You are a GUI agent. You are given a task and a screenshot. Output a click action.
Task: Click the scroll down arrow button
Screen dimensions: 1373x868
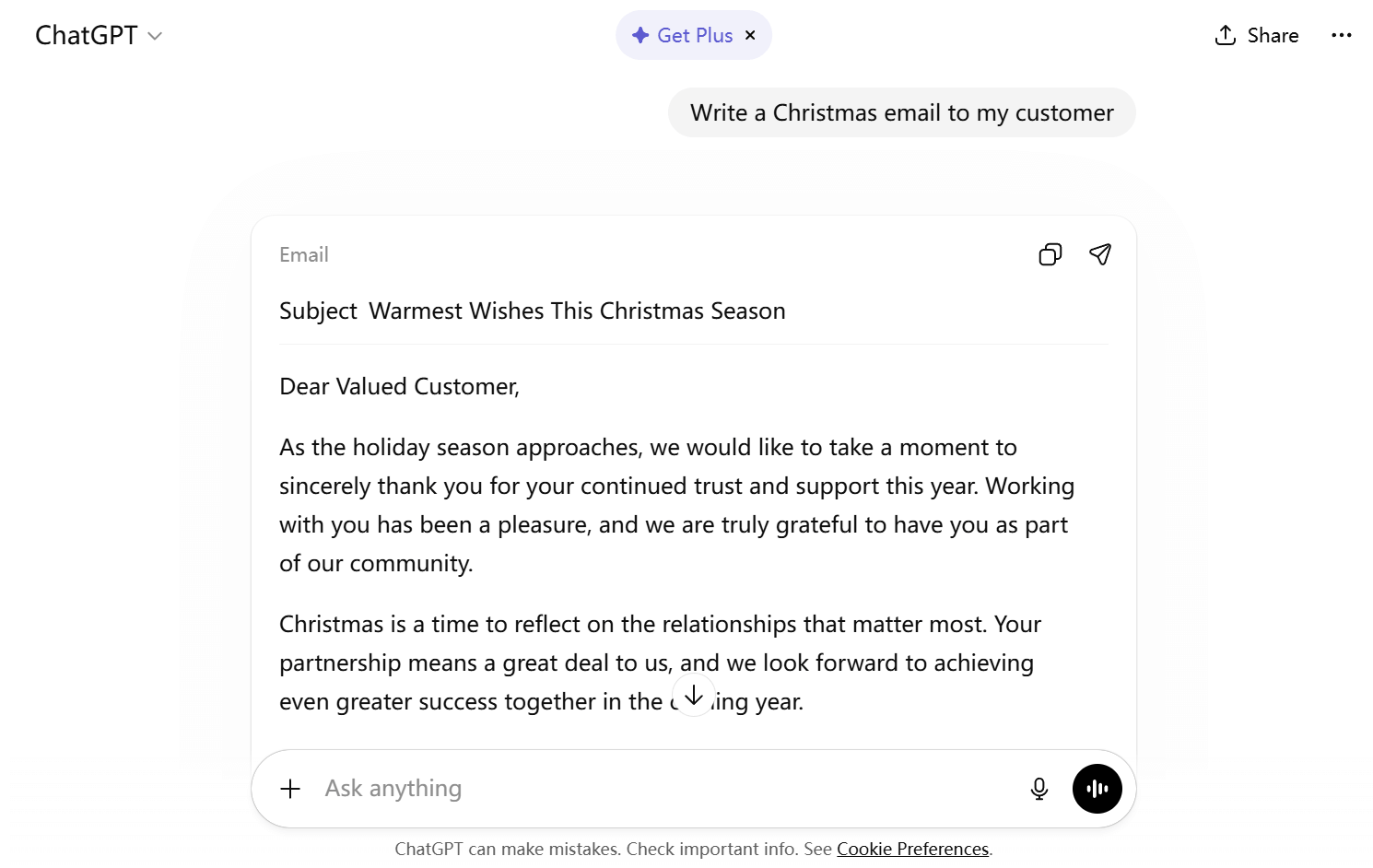694,695
